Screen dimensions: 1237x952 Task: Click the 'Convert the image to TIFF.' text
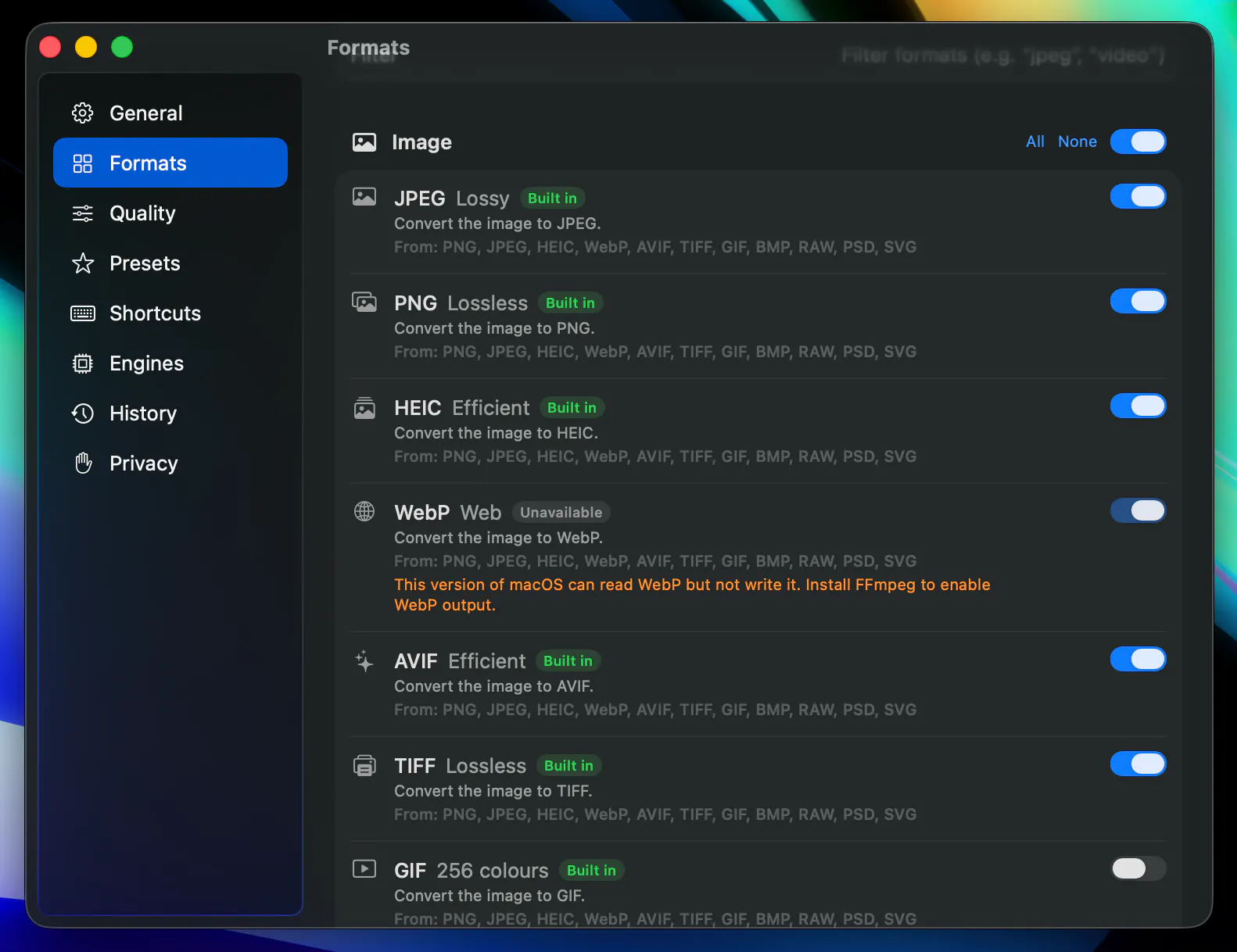pyautogui.click(x=493, y=791)
